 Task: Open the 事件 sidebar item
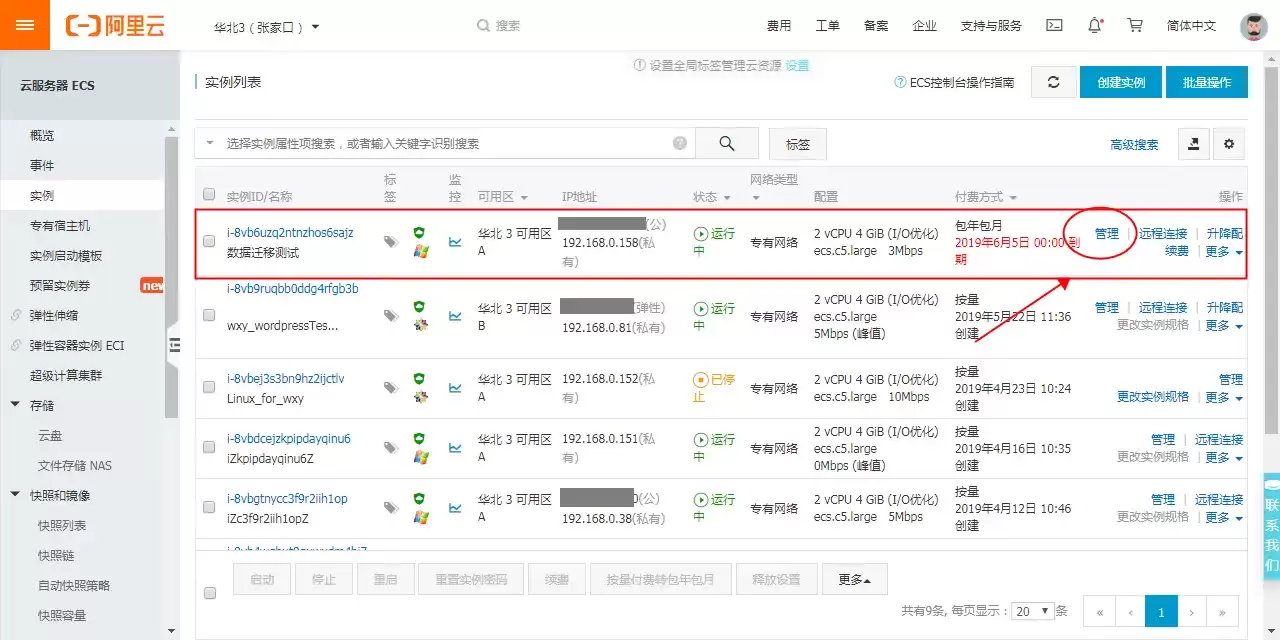point(42,165)
